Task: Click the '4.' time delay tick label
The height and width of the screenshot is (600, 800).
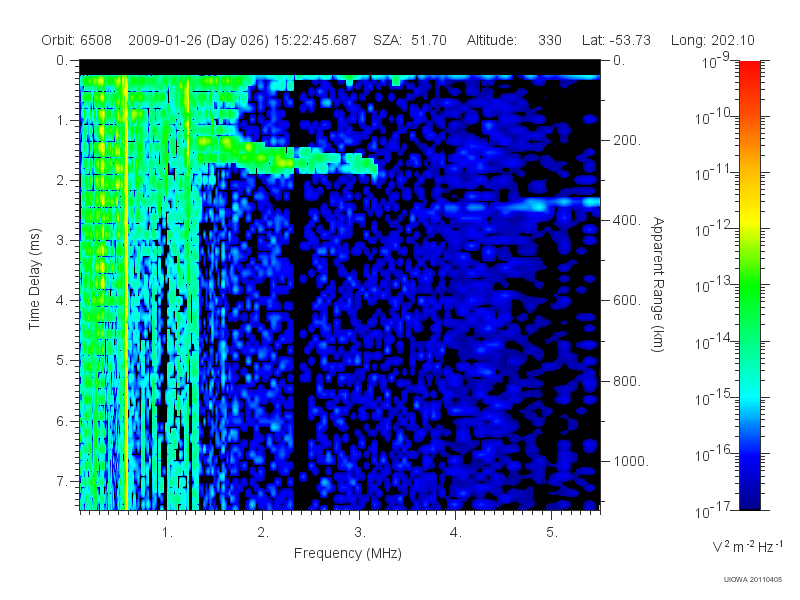Action: click(x=62, y=301)
